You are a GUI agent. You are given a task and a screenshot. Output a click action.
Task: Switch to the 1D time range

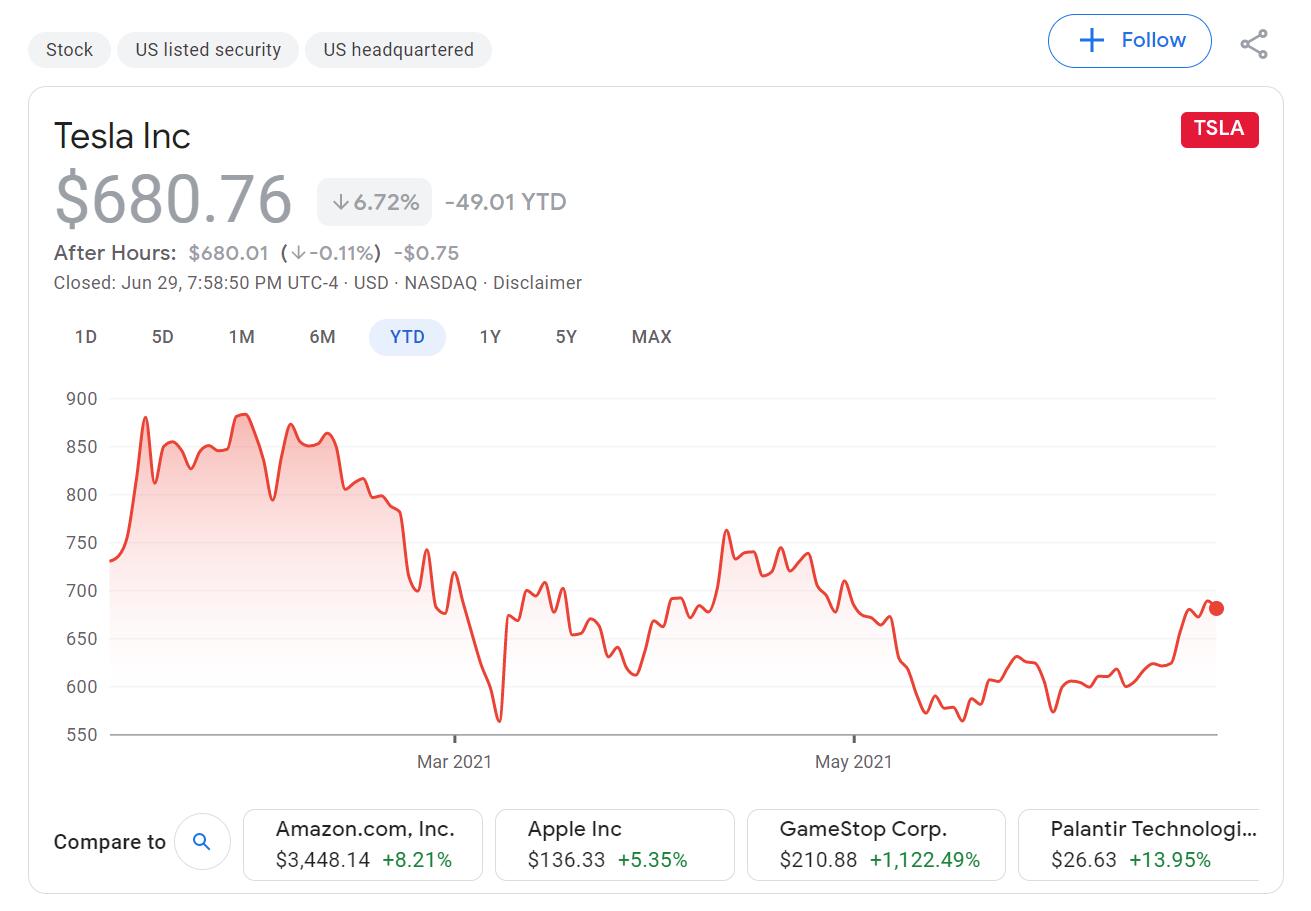coord(85,337)
